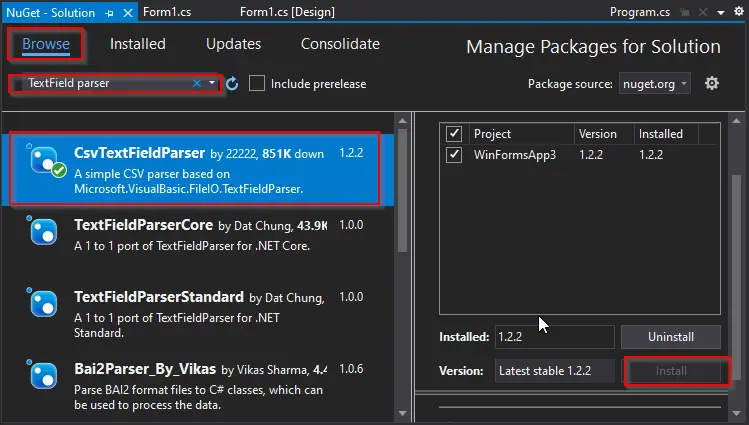The width and height of the screenshot is (749, 425).
Task: Click the package list scrollbar thumb
Action: [402, 191]
